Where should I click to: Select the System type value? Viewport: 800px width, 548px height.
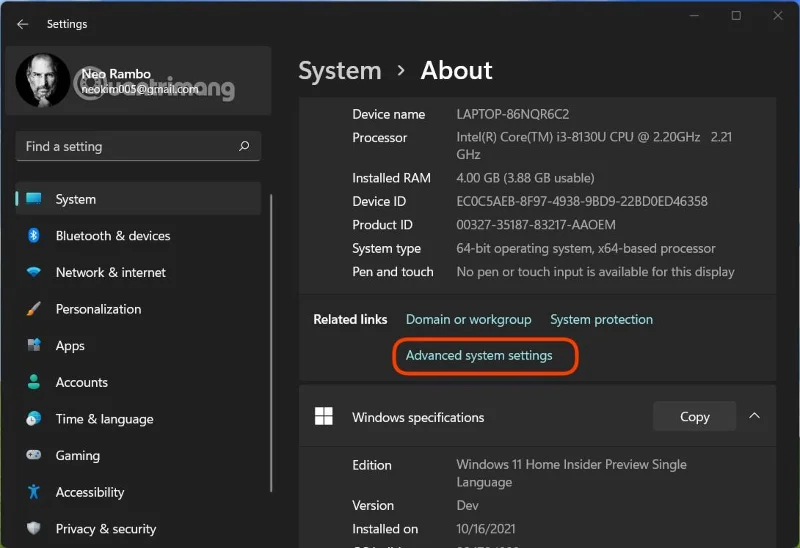(x=586, y=248)
